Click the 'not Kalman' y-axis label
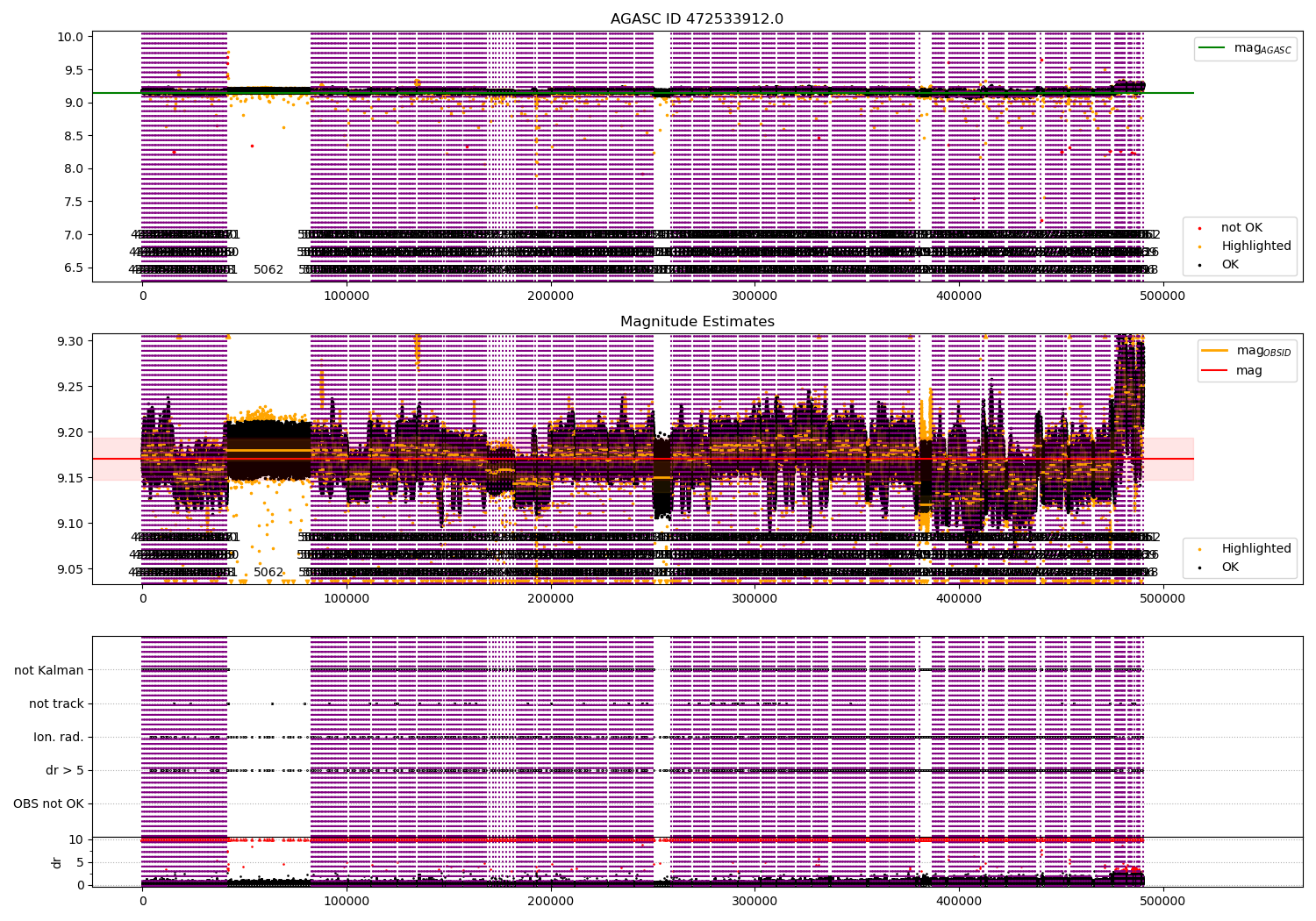 pyautogui.click(x=49, y=670)
